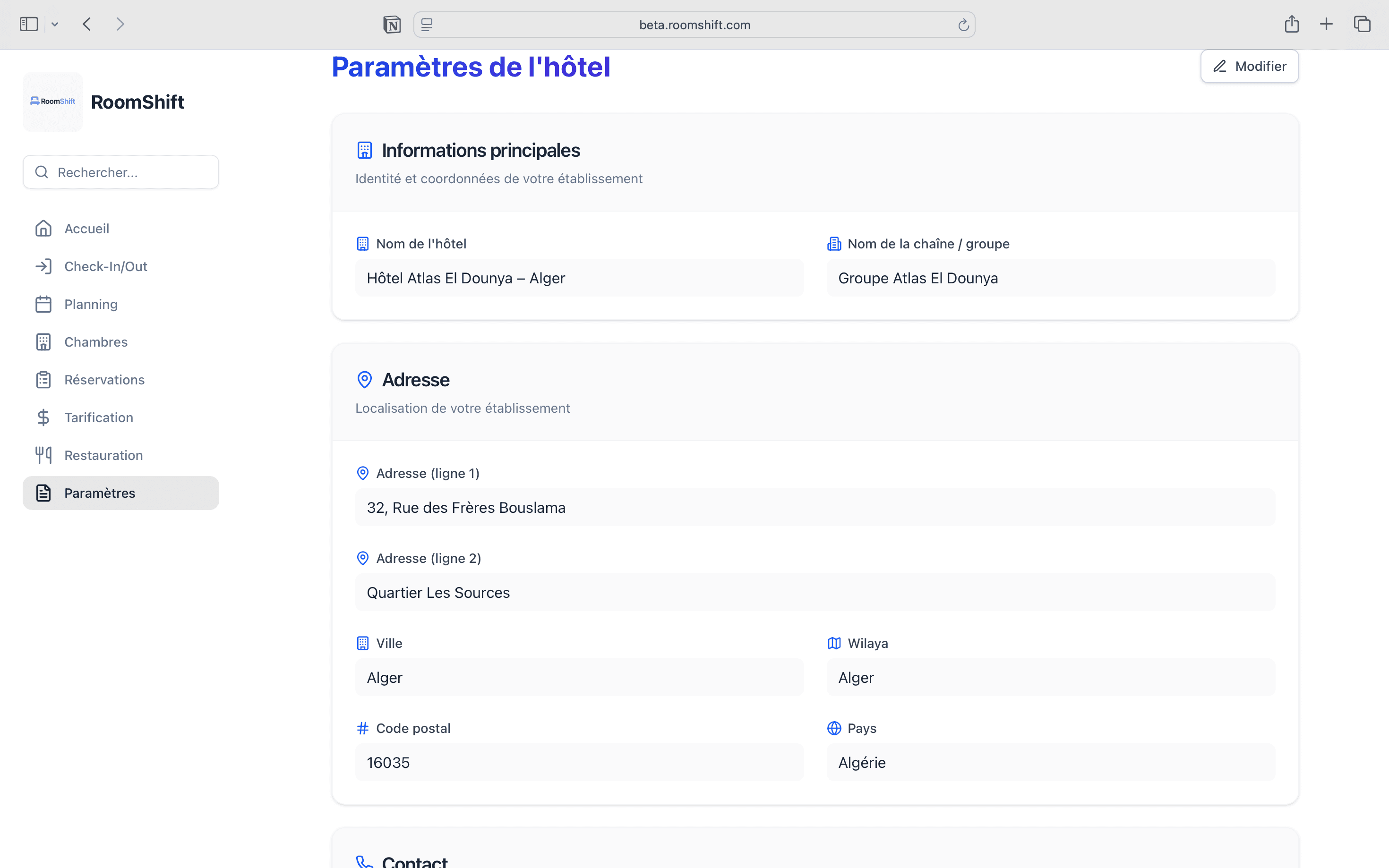
Task: Go to the Restauration section
Action: pyautogui.click(x=103, y=455)
